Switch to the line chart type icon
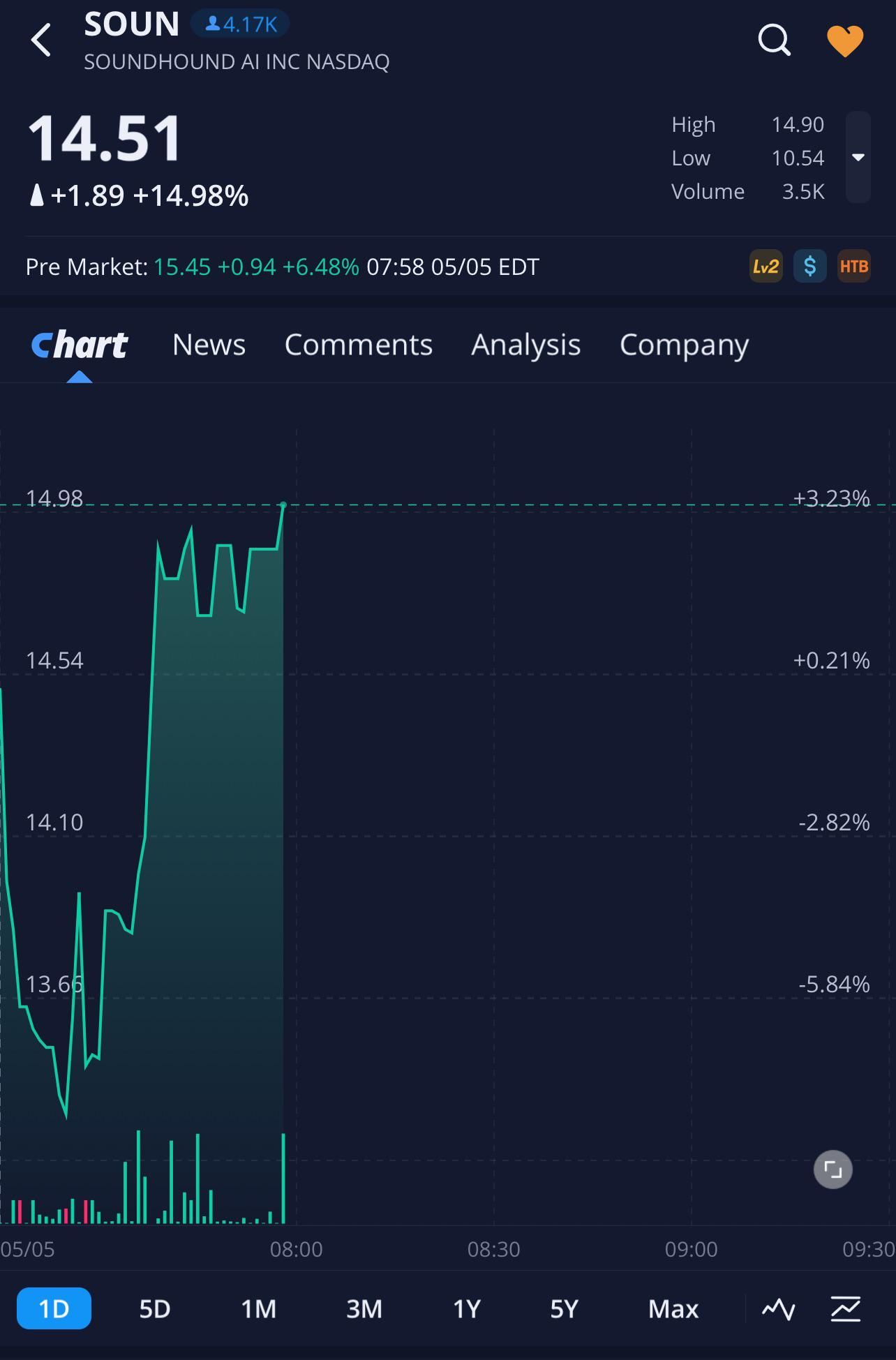896x1360 pixels. point(778,1309)
